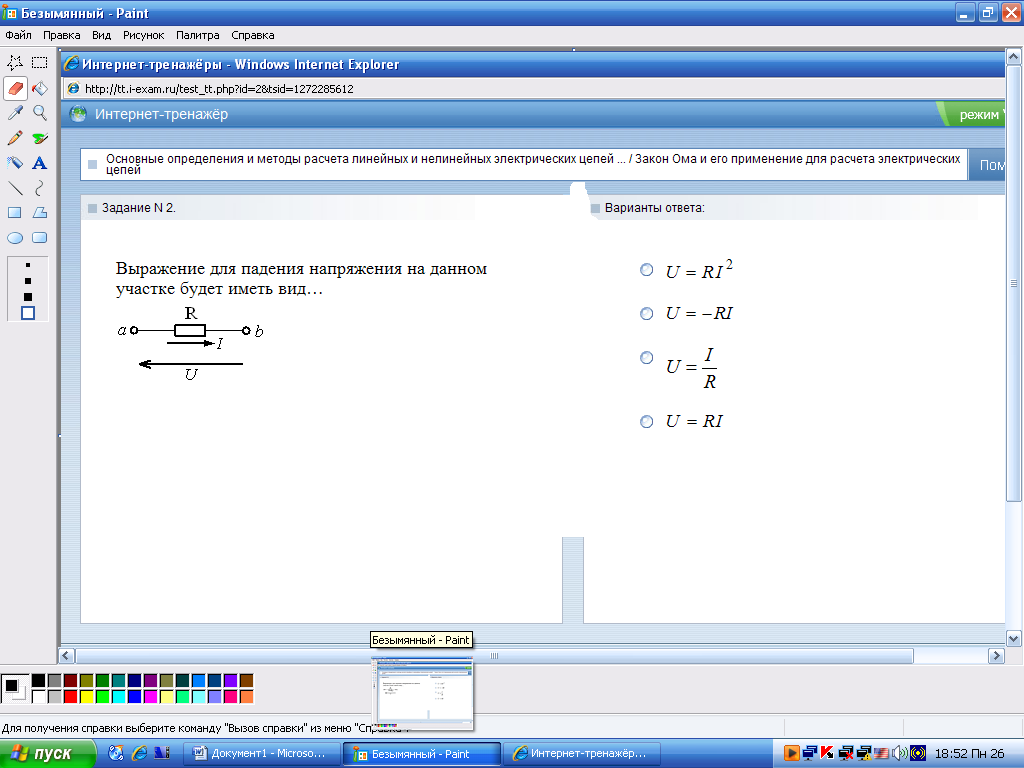
Task: Click the Задание N 2. heading
Action: [138, 208]
